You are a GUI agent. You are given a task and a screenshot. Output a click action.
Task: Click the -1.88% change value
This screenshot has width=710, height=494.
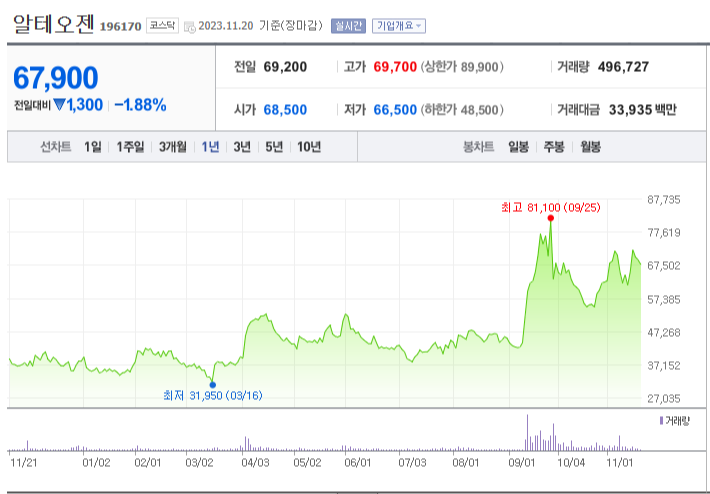[140, 105]
